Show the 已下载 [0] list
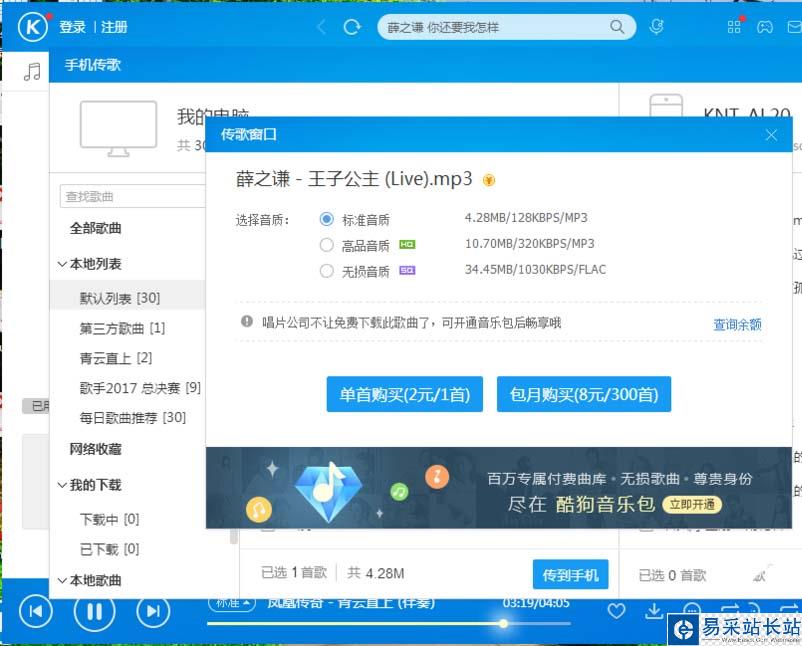Image resolution: width=802 pixels, height=646 pixels. pos(109,549)
